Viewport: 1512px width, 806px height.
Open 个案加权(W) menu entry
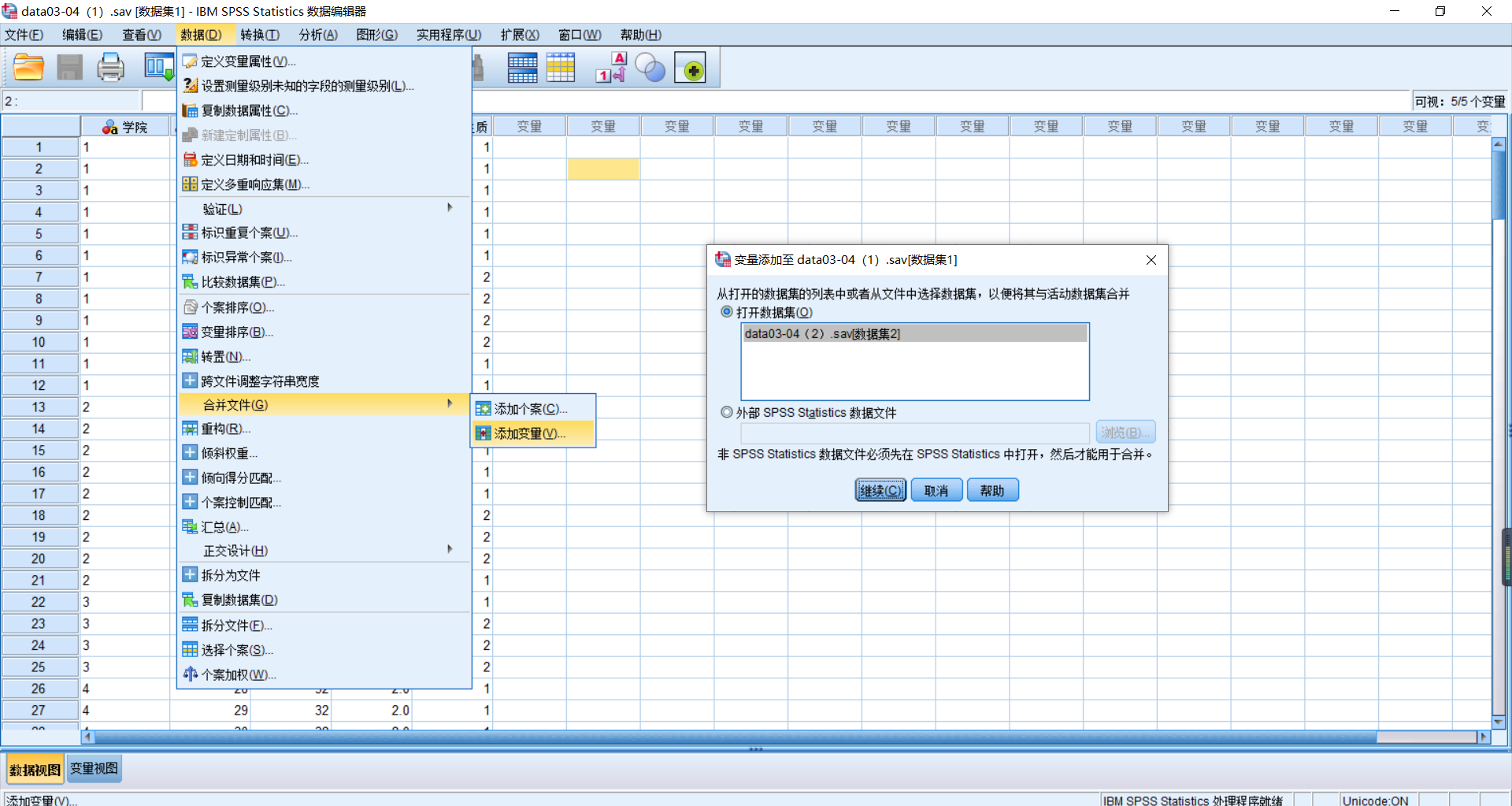point(324,674)
